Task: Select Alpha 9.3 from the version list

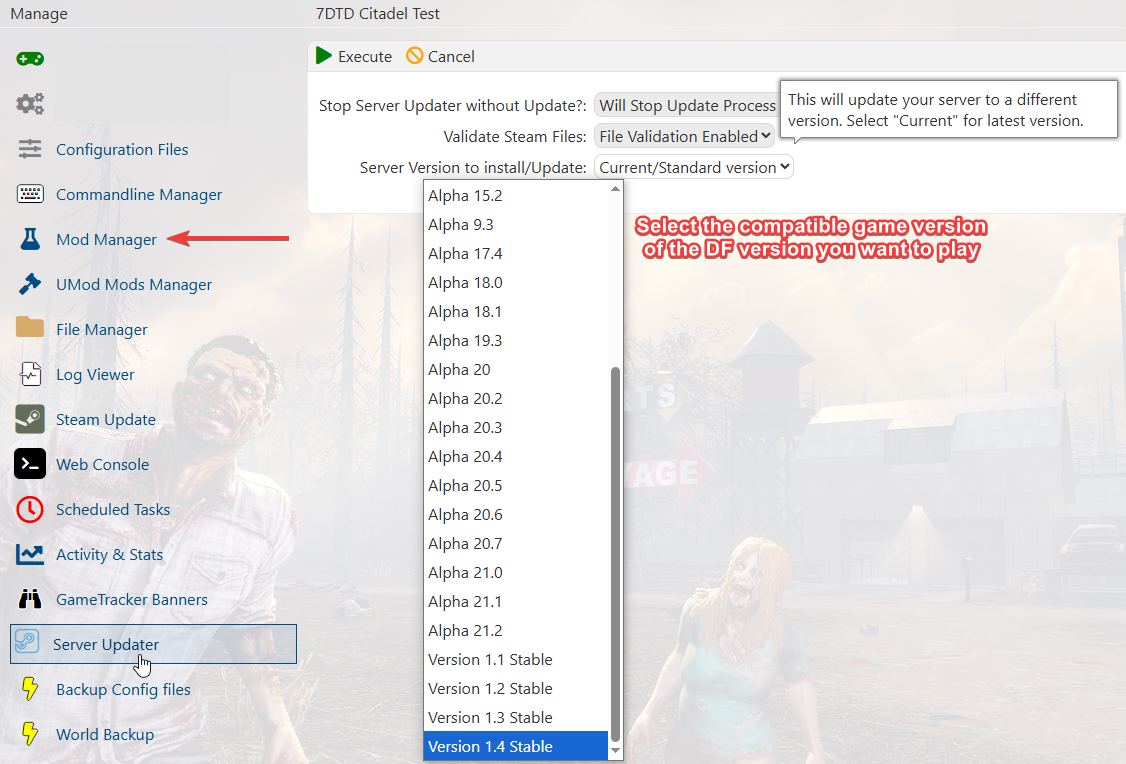Action: click(x=516, y=225)
